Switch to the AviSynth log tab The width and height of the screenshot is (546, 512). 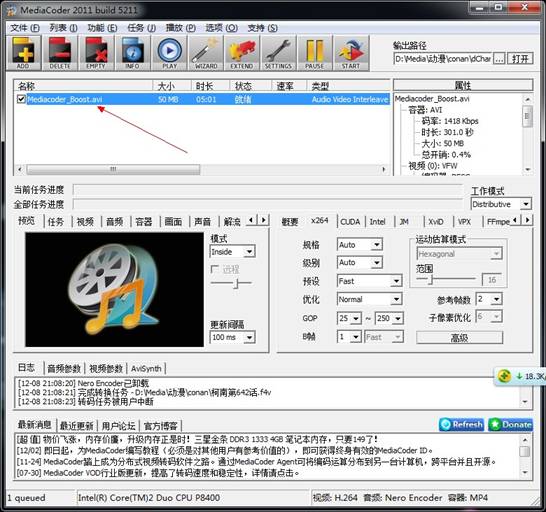(x=146, y=369)
